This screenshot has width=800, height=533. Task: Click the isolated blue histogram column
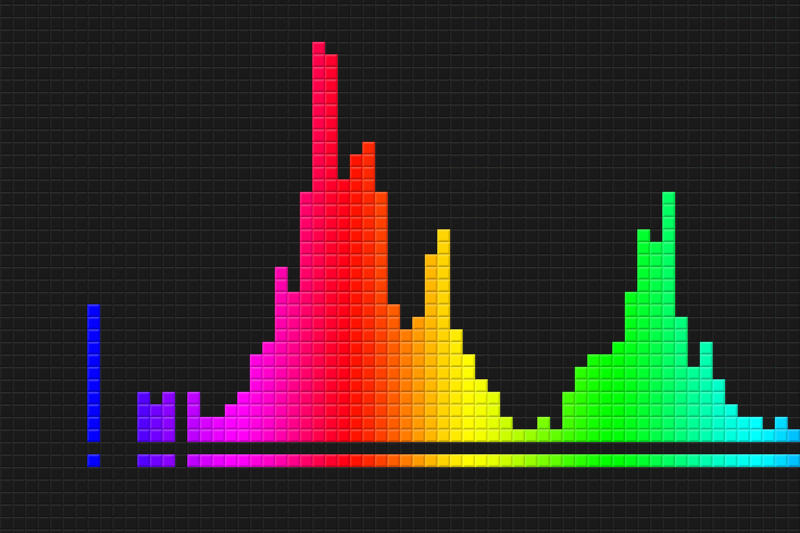tap(93, 372)
